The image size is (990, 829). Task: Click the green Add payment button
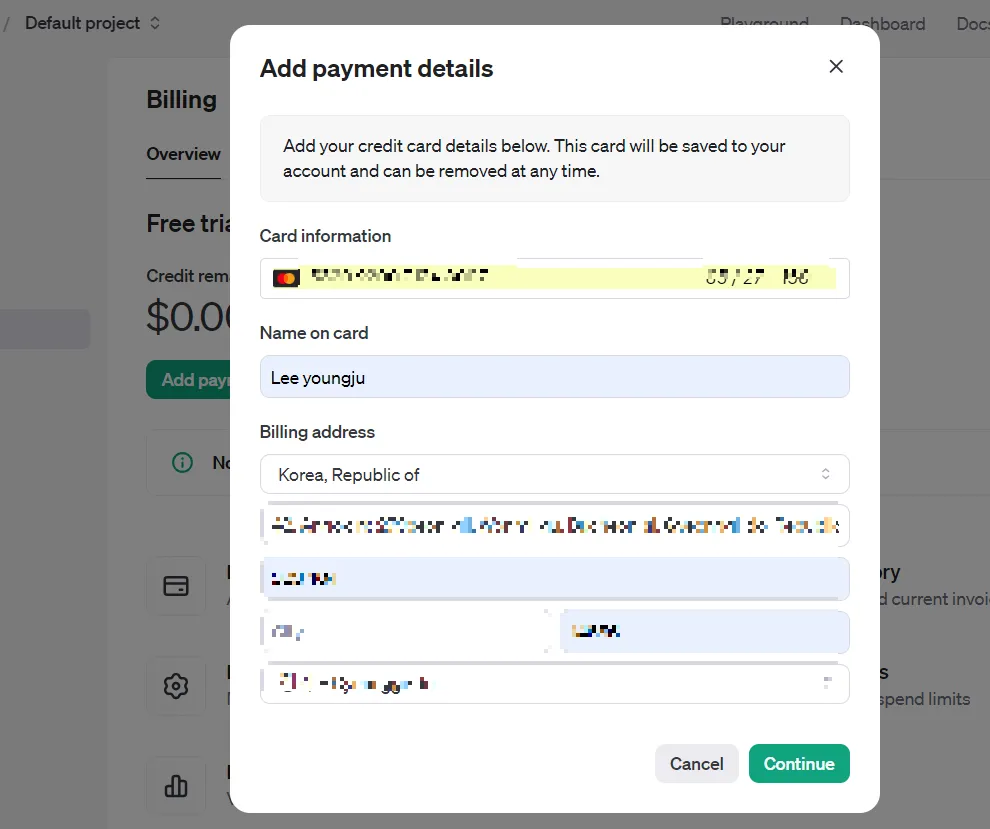pyautogui.click(x=189, y=379)
